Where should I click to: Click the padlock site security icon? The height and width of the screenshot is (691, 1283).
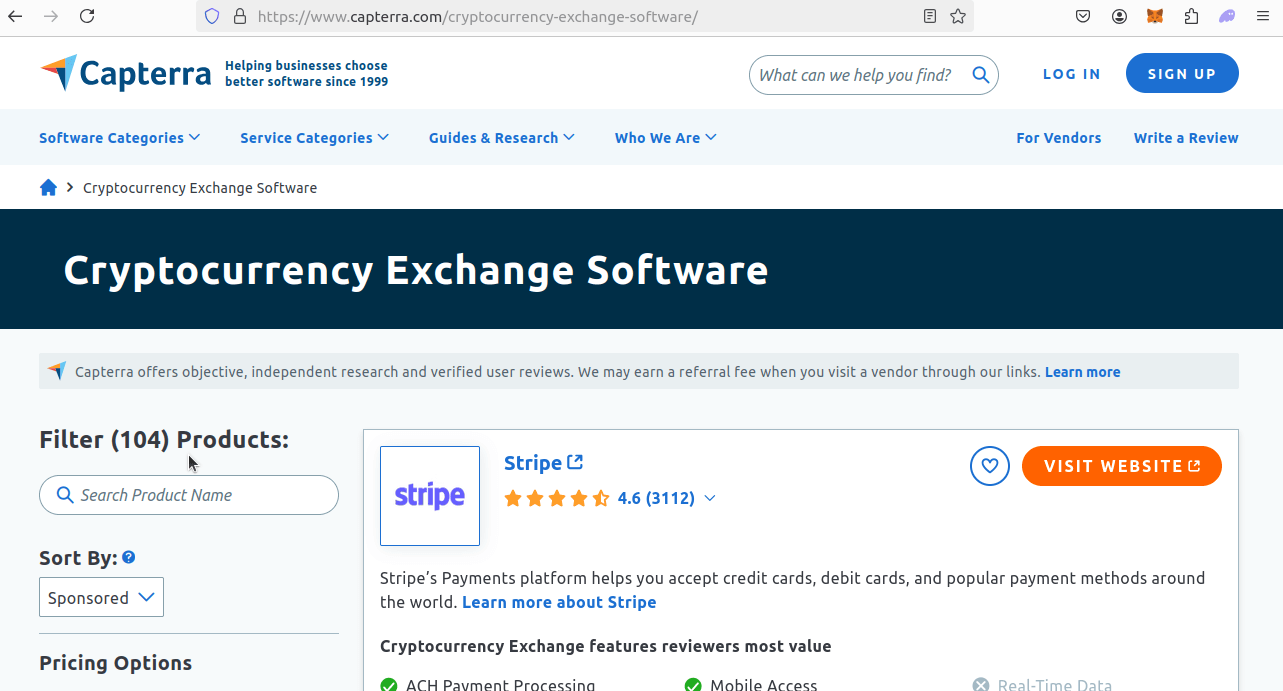tap(239, 16)
